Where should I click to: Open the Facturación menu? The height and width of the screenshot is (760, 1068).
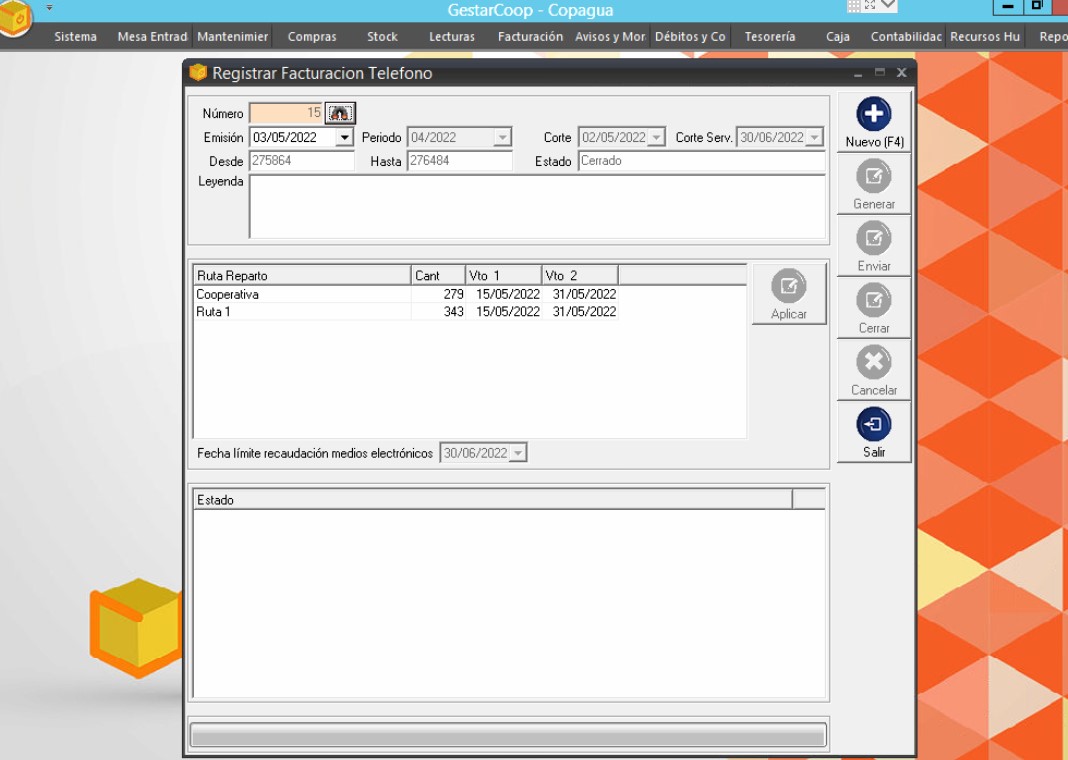coord(530,37)
